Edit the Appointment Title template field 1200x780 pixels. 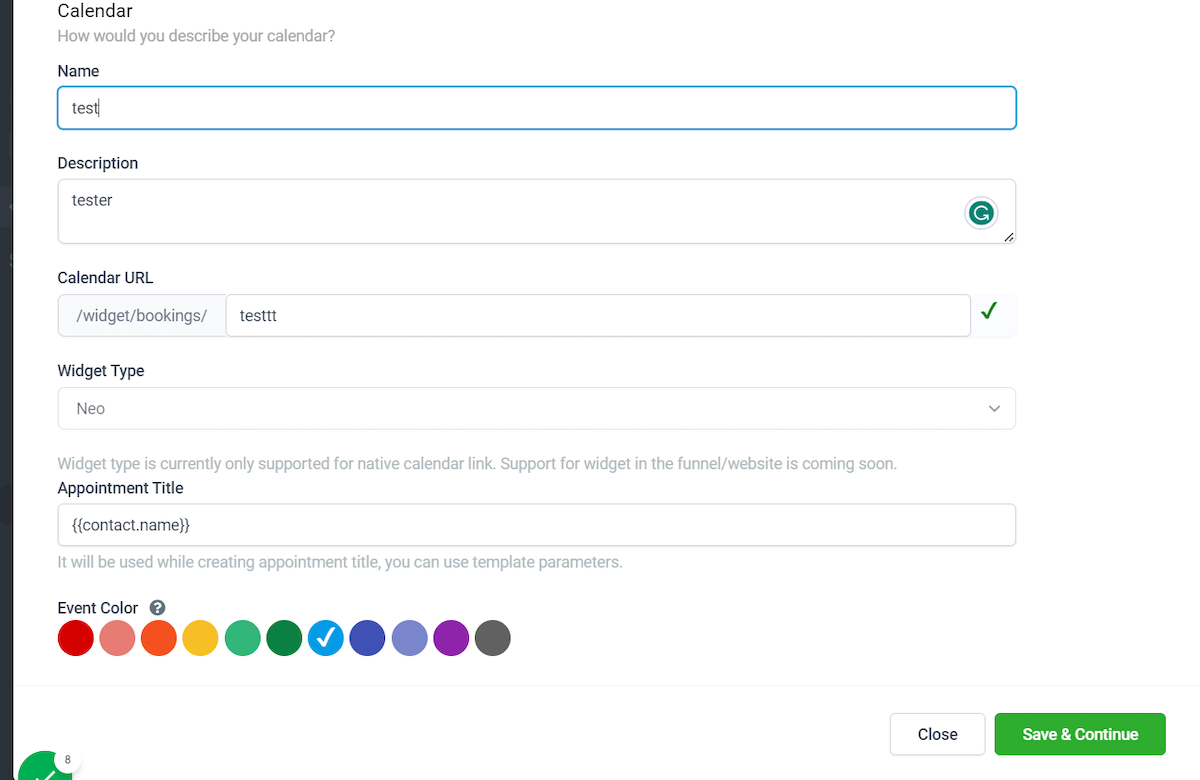pyautogui.click(x=537, y=524)
